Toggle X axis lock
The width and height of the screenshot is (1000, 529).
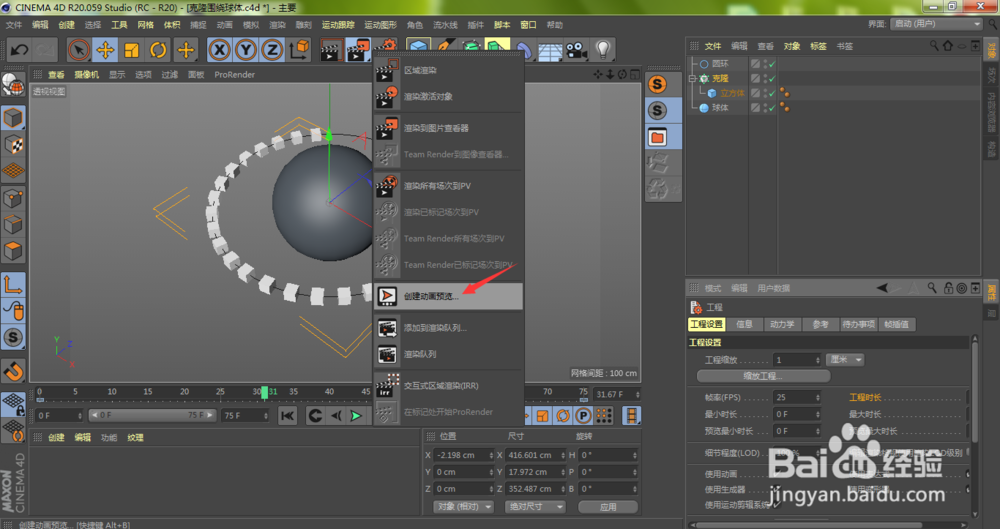(219, 50)
